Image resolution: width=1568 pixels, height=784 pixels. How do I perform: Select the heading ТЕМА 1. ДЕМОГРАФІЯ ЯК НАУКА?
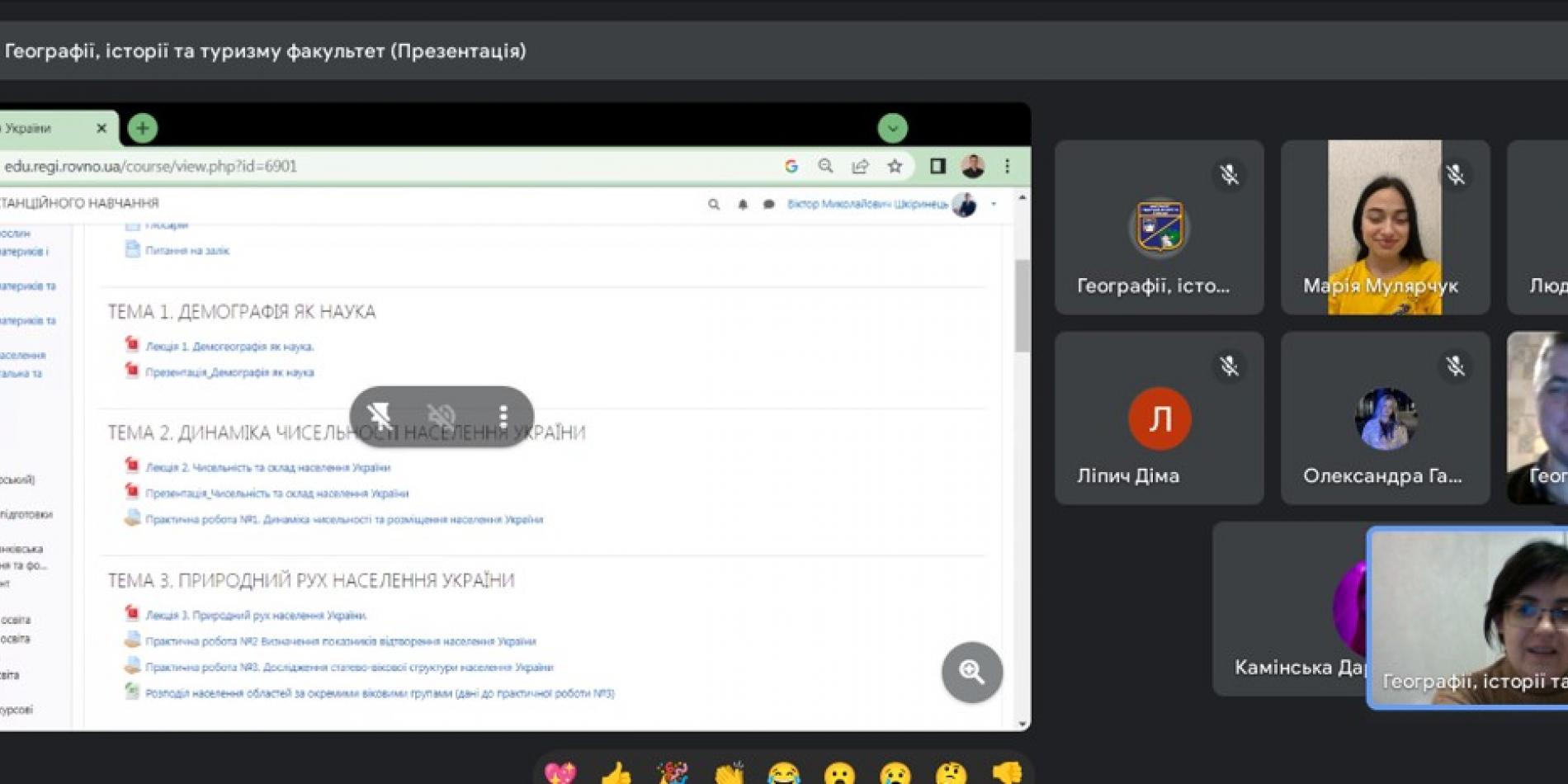pos(242,311)
